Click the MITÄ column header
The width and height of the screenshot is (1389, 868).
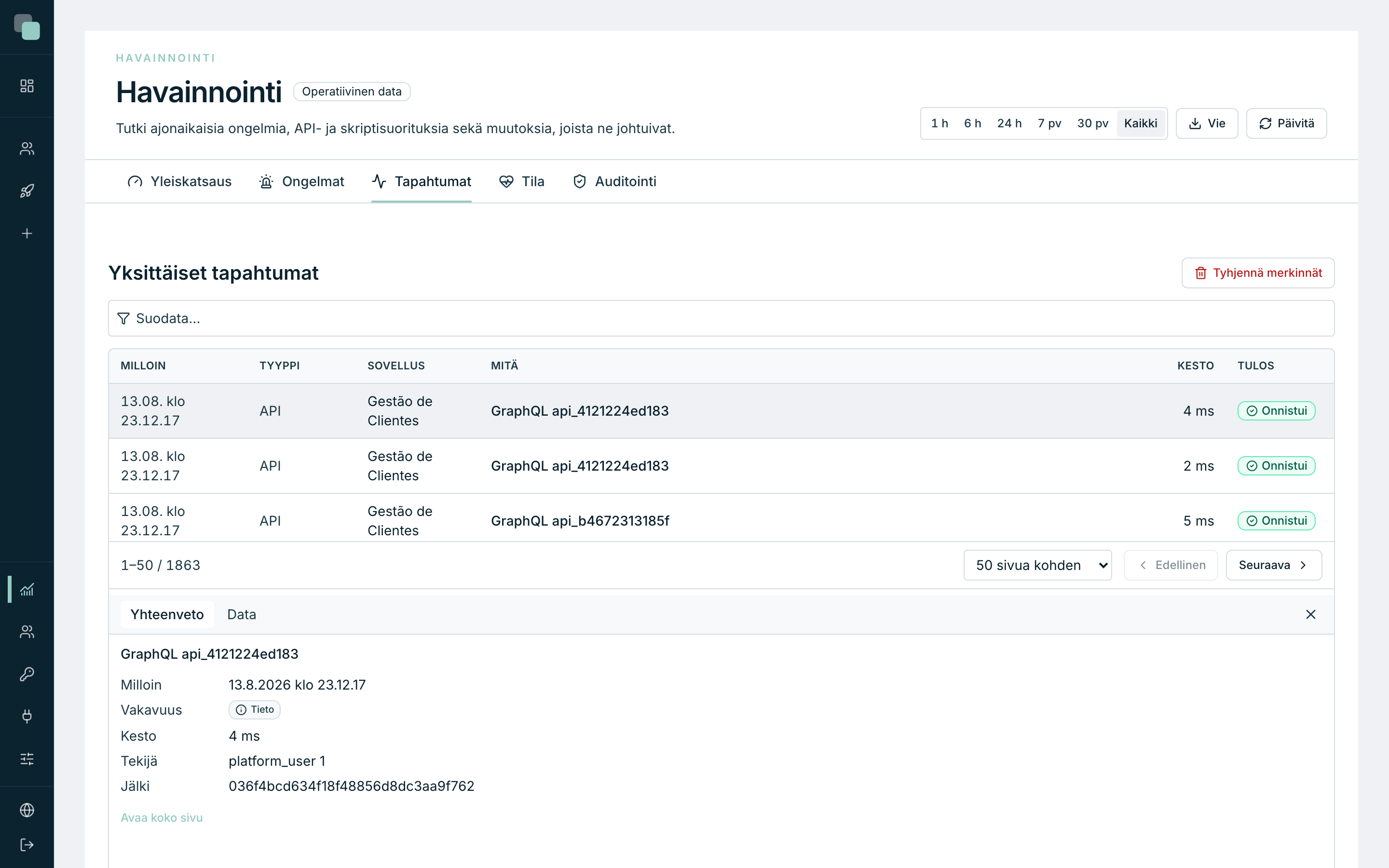point(504,366)
